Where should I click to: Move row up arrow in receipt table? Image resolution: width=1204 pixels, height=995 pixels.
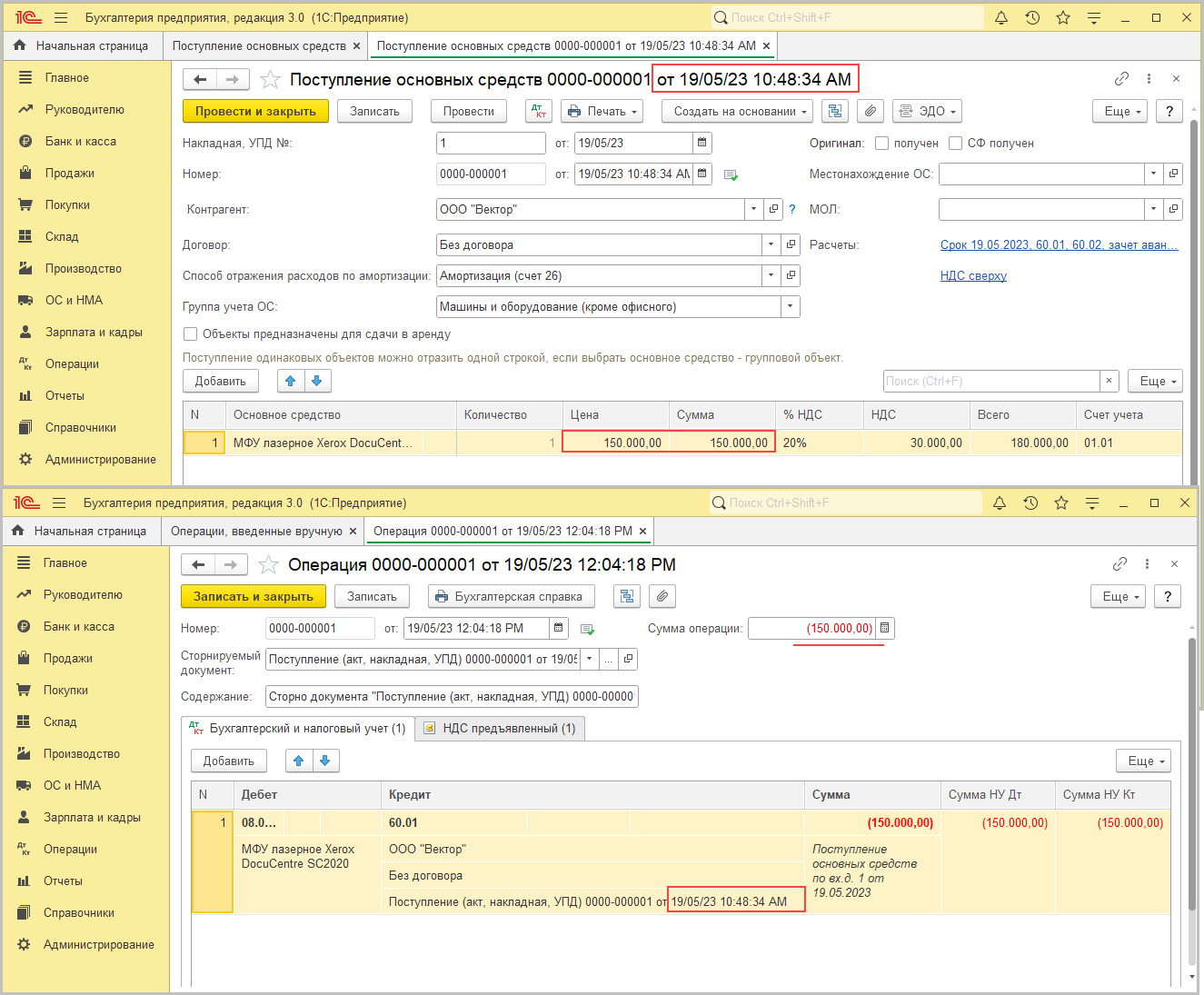tap(291, 381)
